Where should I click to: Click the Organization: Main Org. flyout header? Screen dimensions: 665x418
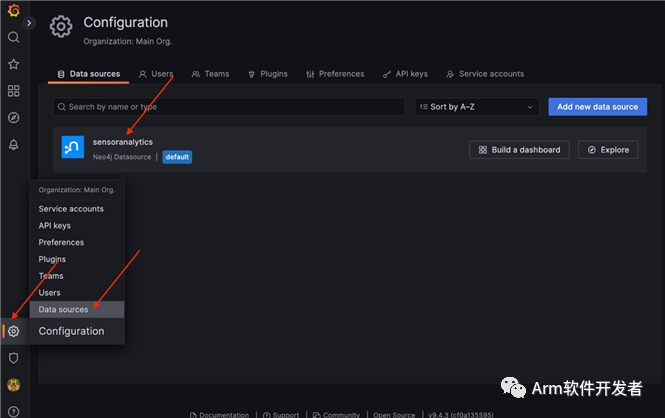click(77, 190)
